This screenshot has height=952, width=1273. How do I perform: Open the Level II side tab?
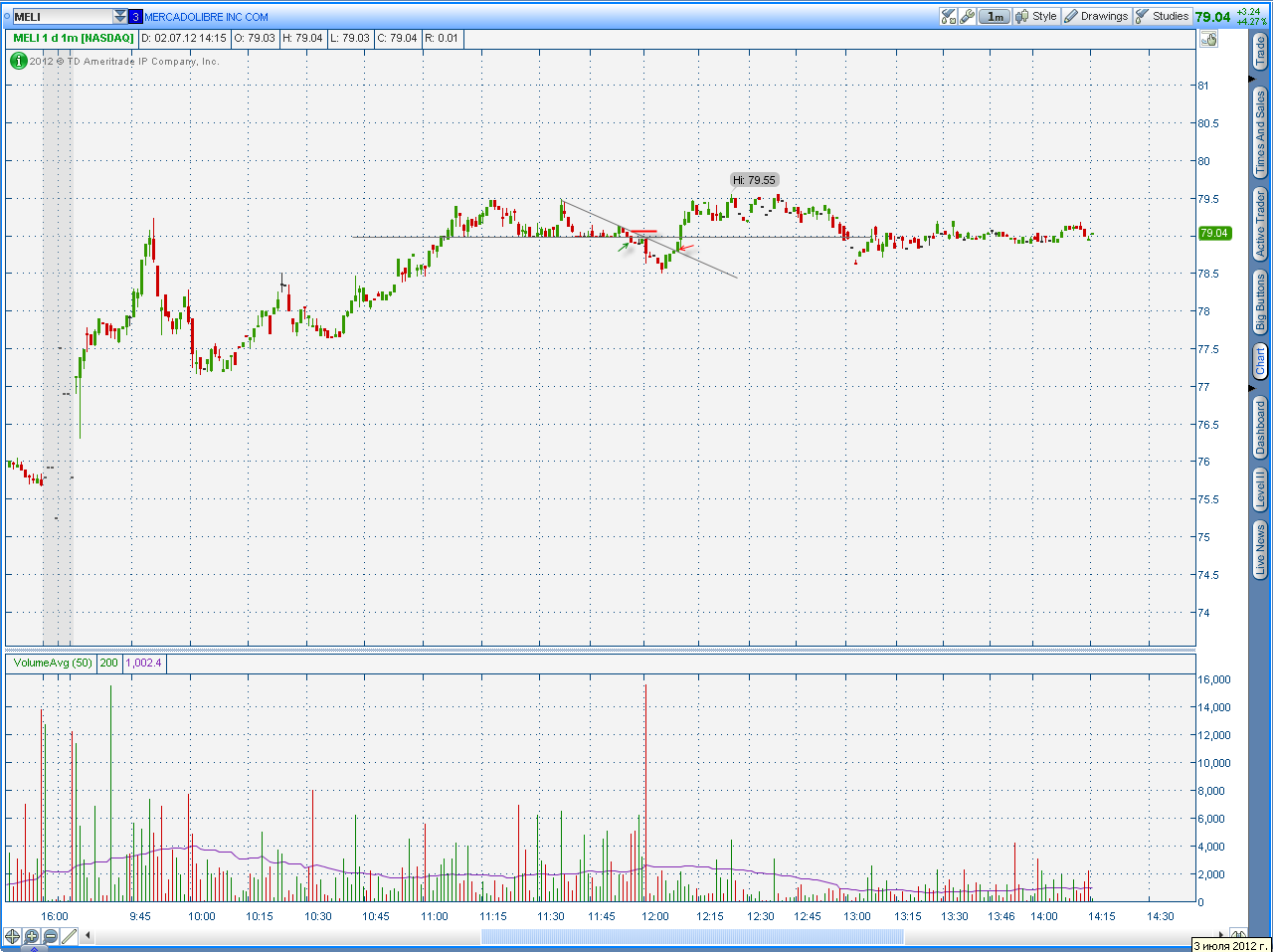click(1260, 488)
